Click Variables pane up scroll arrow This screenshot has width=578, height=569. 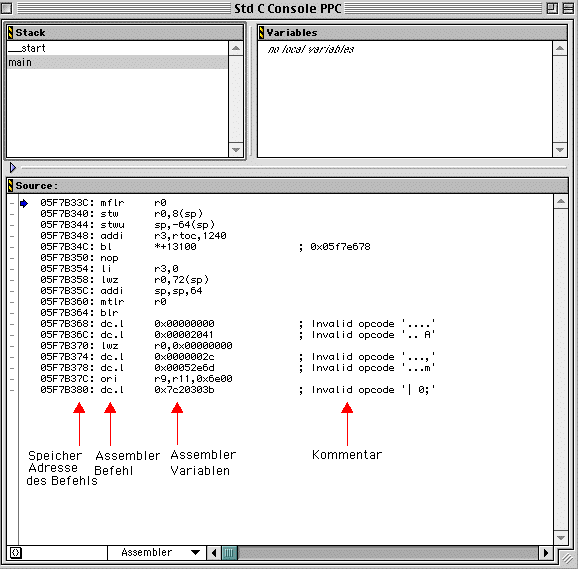(x=560, y=48)
